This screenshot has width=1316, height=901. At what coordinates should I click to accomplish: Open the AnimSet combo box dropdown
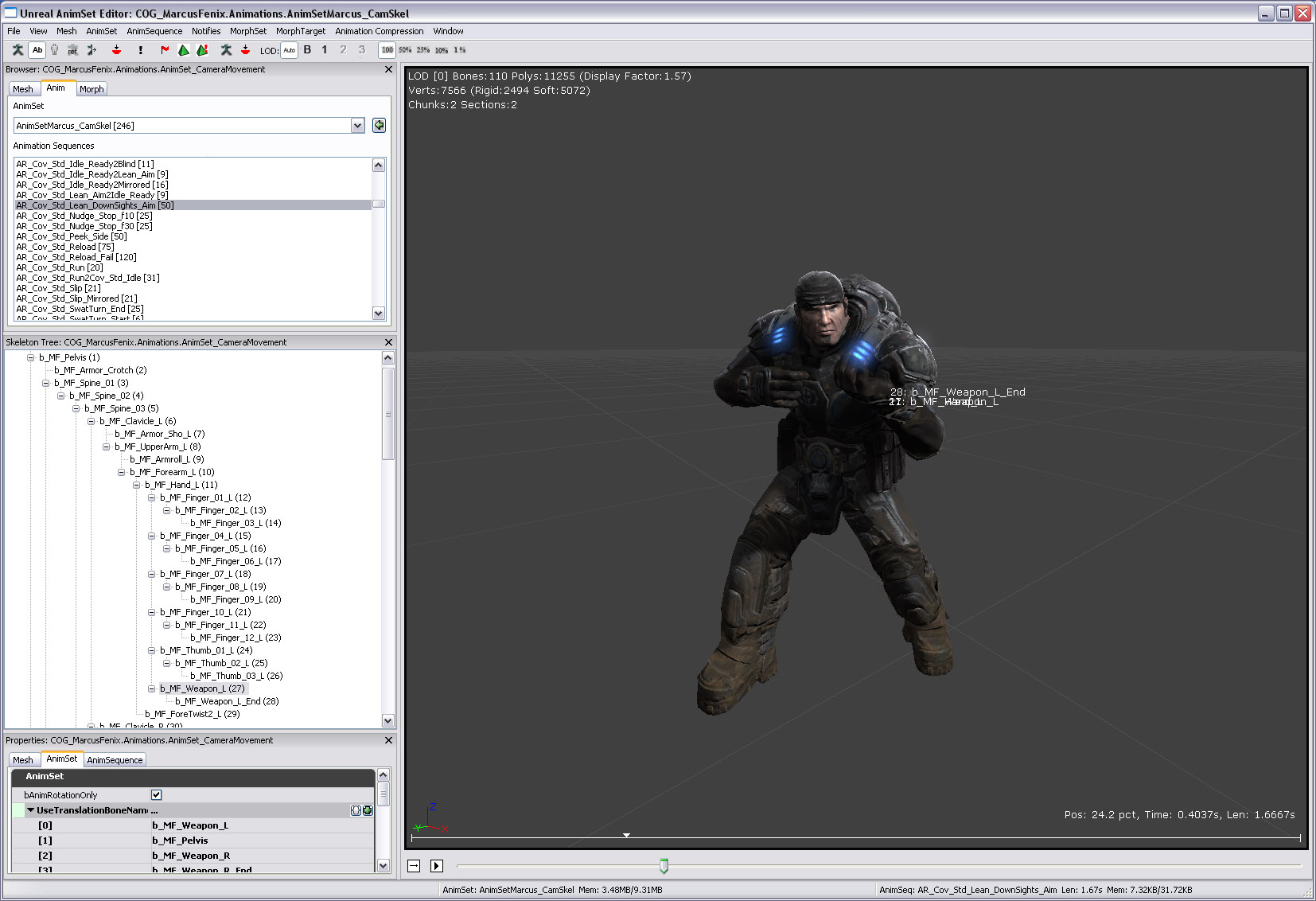(357, 126)
